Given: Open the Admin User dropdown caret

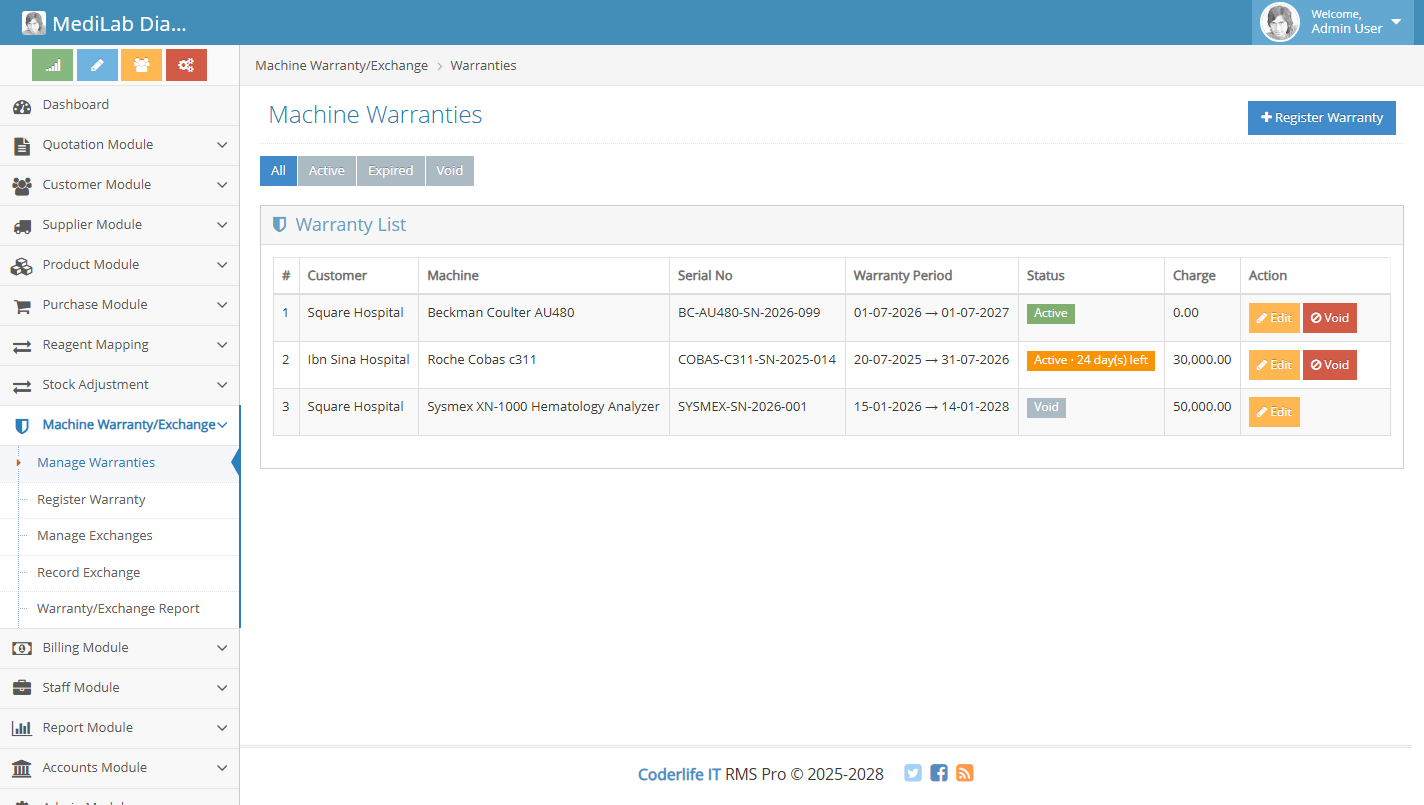Looking at the screenshot, I should point(1396,21).
